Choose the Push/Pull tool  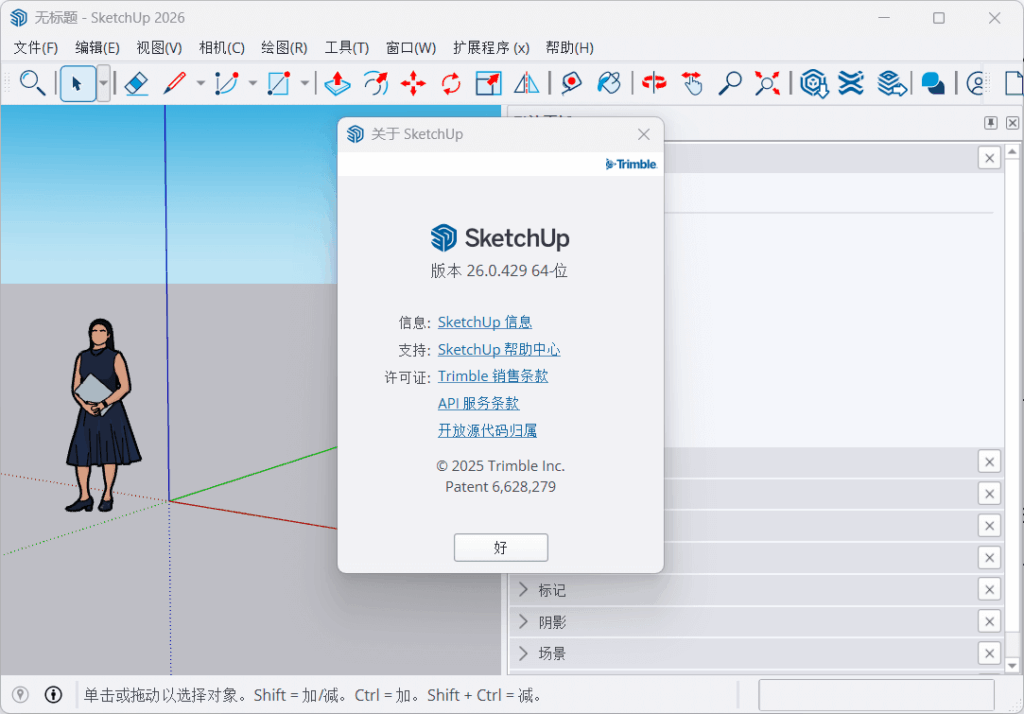pyautogui.click(x=337, y=84)
